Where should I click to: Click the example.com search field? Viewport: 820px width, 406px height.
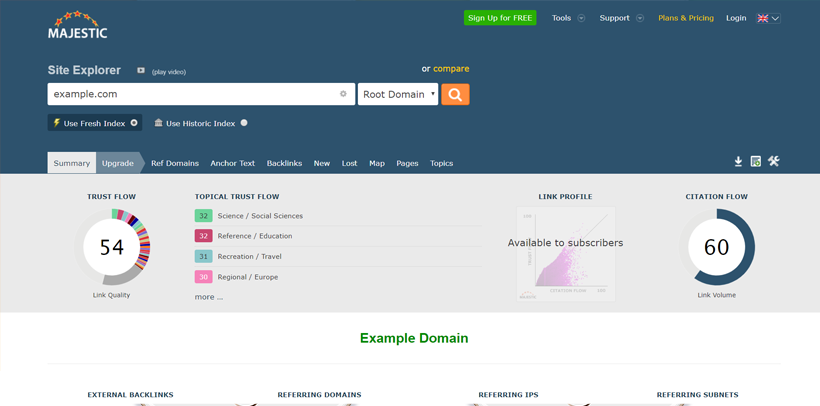(x=201, y=94)
